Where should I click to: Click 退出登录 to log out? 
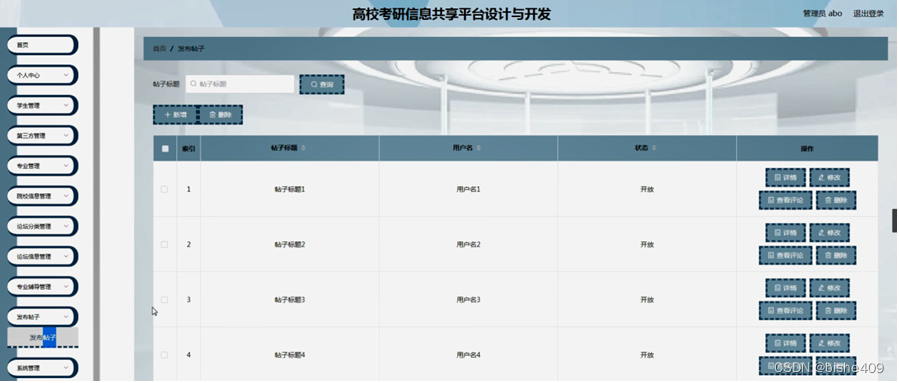(868, 14)
